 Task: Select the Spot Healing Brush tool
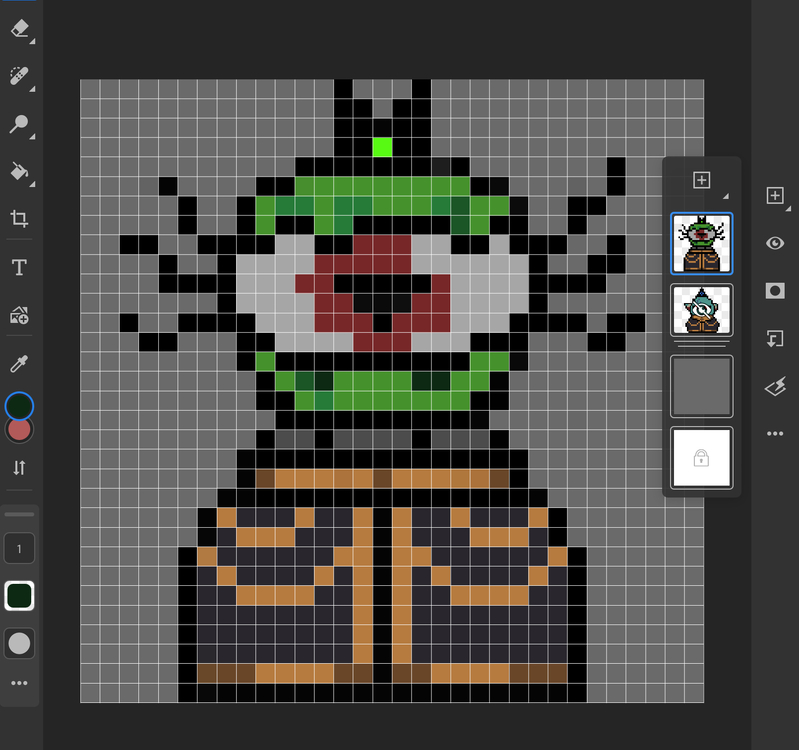coord(19,75)
